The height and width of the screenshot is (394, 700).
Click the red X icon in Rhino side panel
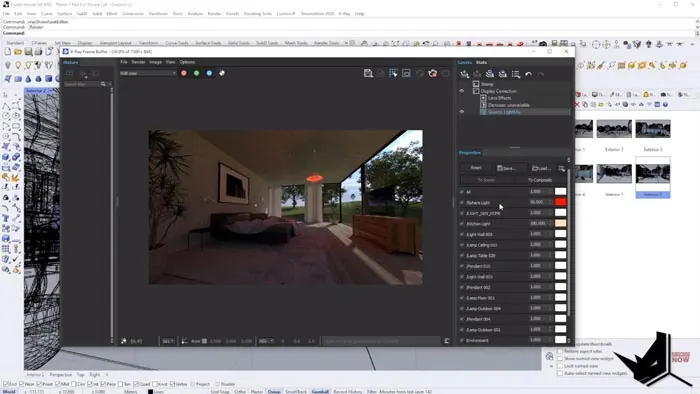click(x=577, y=104)
